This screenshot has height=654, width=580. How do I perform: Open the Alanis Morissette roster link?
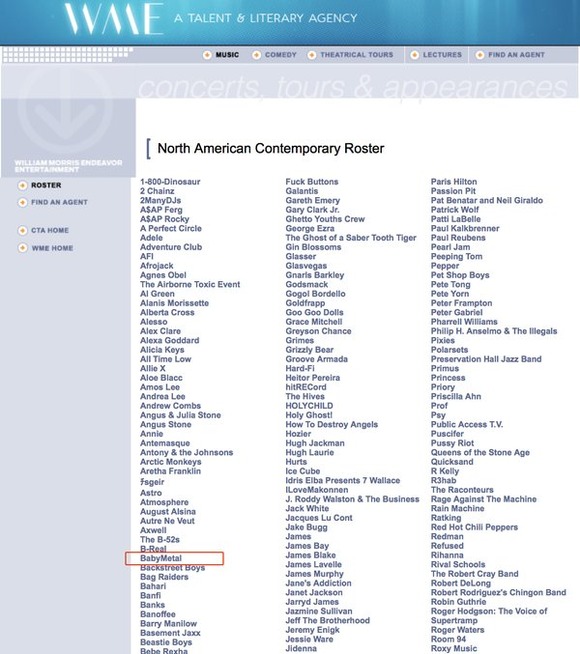pos(174,303)
